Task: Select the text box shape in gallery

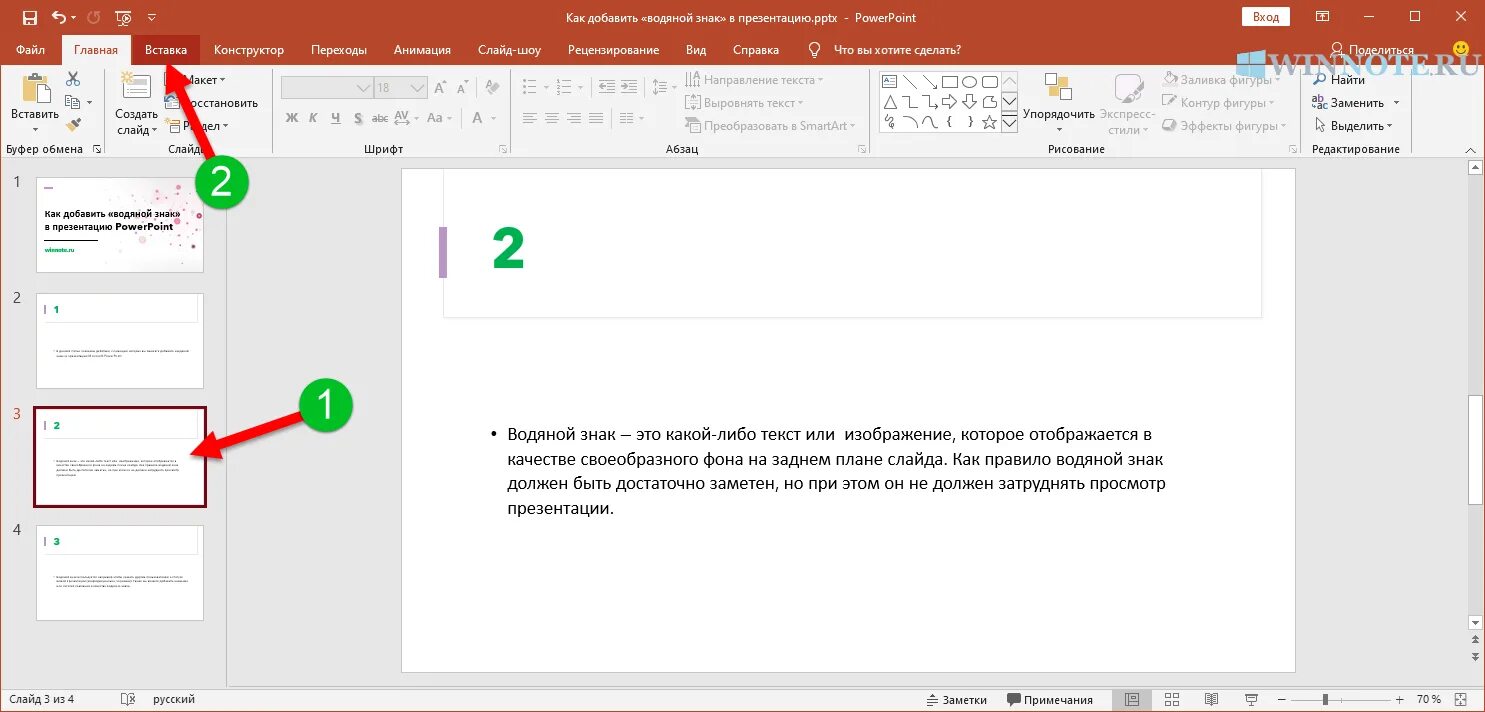Action: 889,82
